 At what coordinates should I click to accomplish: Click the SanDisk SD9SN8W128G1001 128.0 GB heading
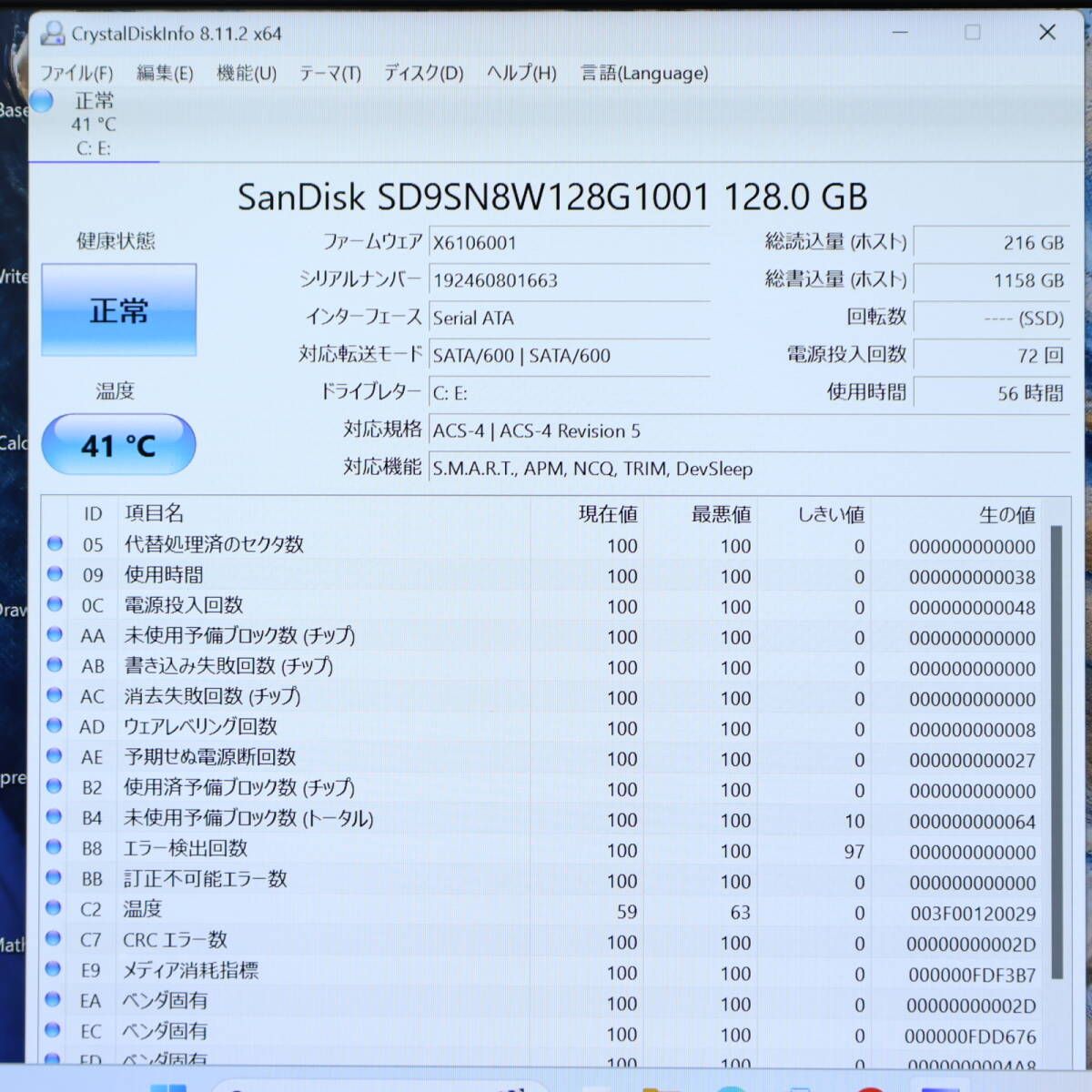coord(552,197)
